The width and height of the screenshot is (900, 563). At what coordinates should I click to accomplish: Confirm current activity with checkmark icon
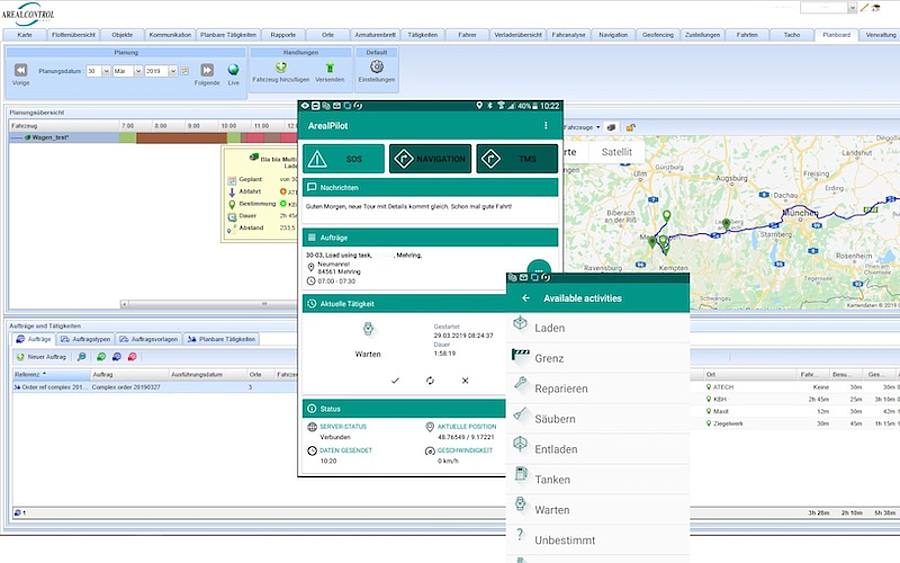click(x=395, y=380)
